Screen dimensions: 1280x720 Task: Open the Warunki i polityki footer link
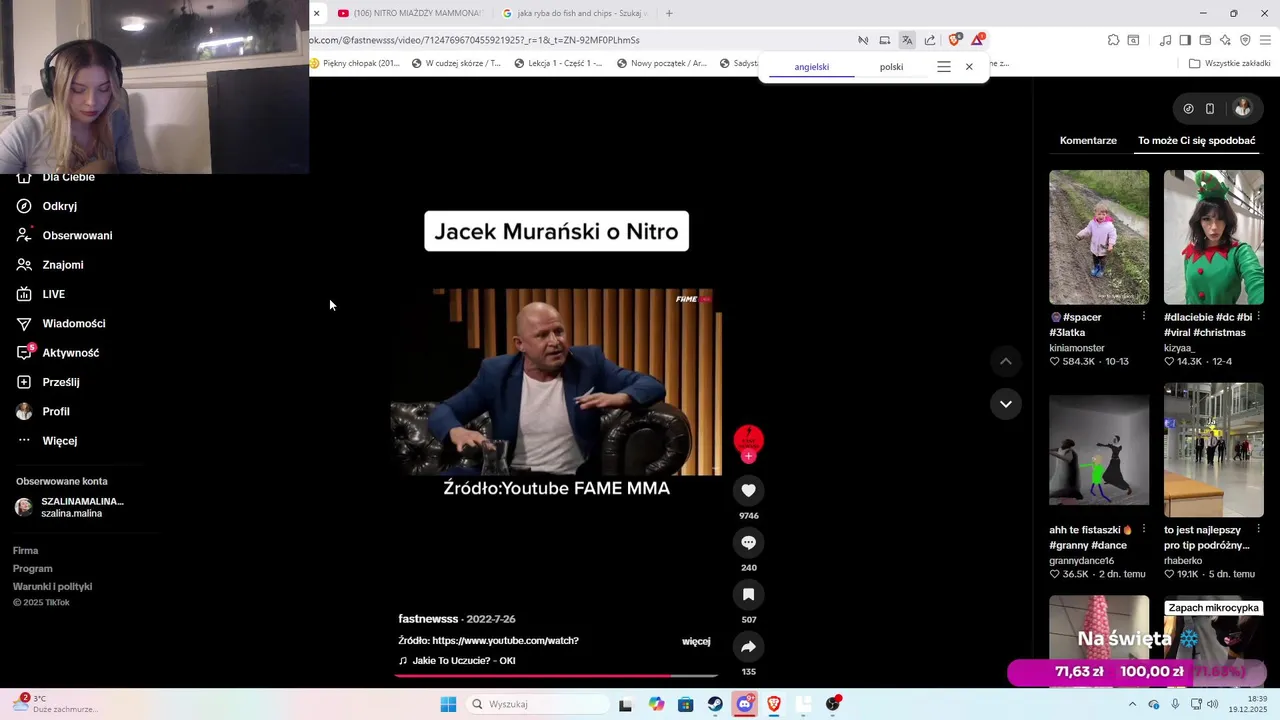coord(52,587)
